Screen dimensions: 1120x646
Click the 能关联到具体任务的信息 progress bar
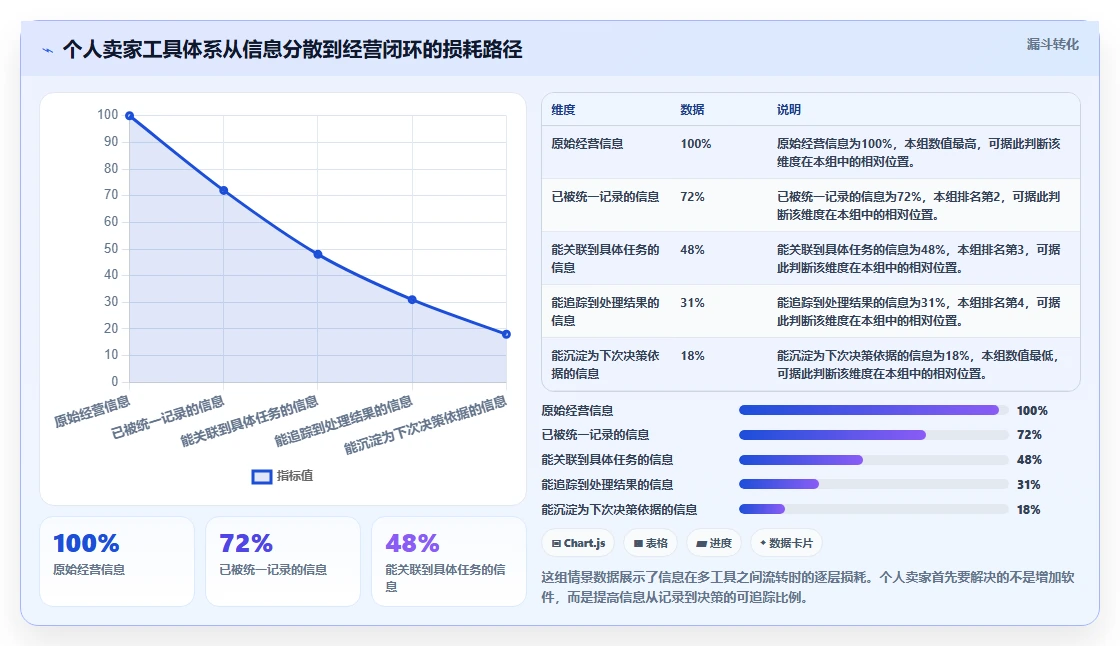click(x=874, y=460)
